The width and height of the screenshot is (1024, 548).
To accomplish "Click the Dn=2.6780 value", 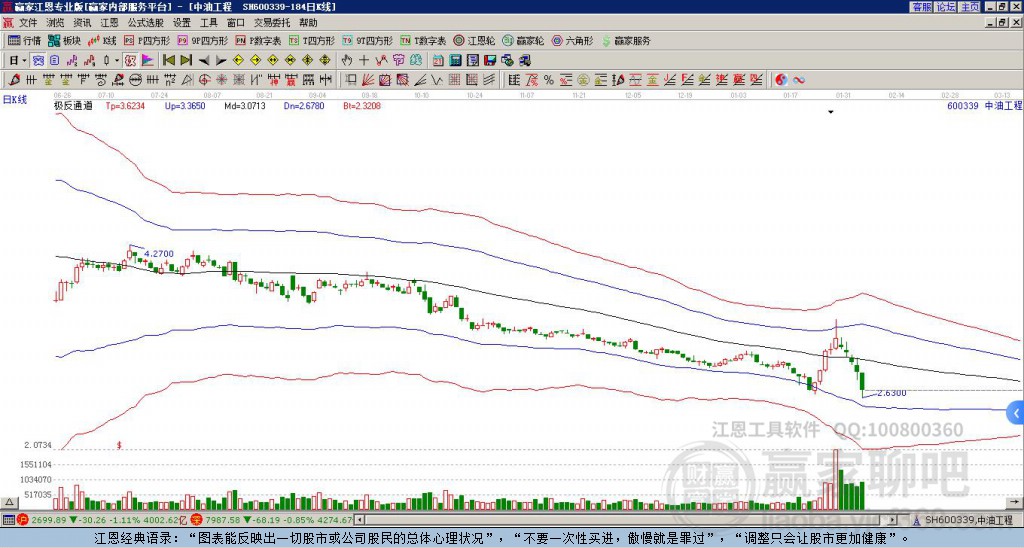I will [304, 106].
